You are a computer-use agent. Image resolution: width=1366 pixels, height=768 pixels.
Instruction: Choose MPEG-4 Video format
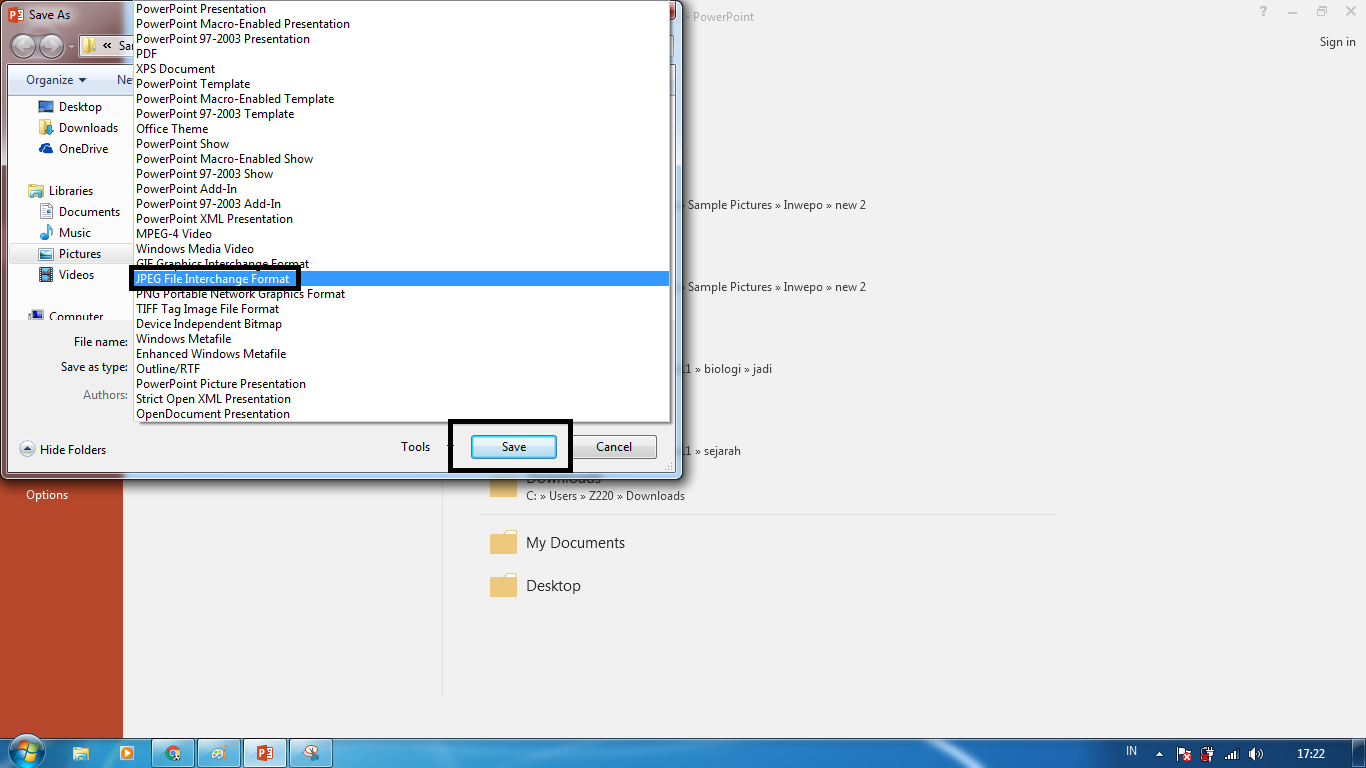pos(402,234)
